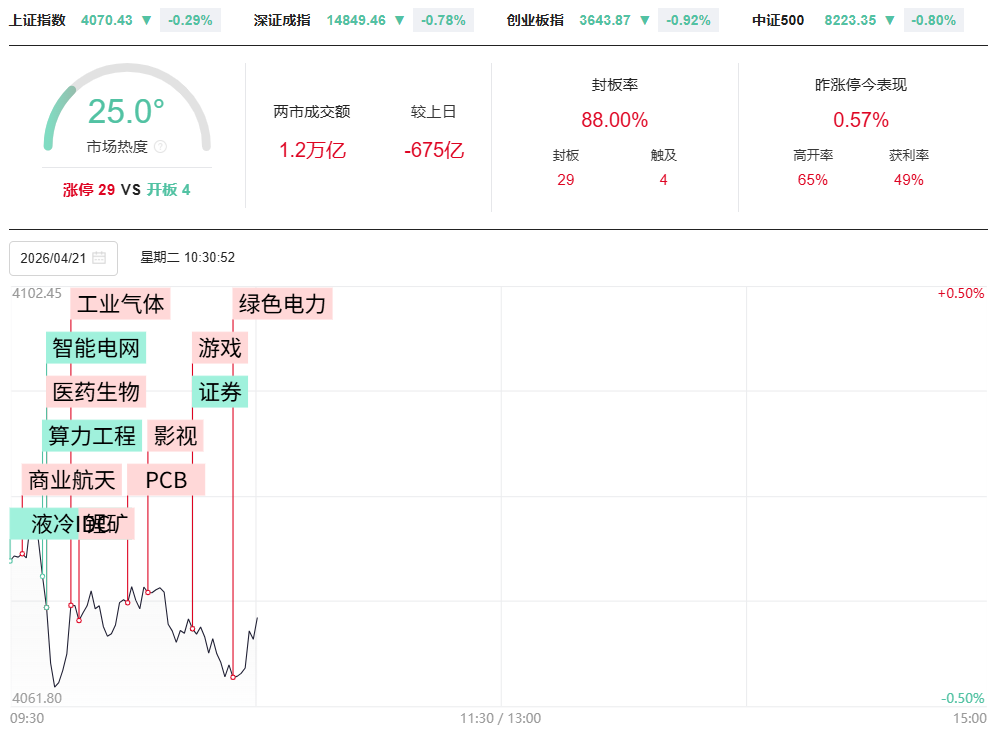The image size is (1004, 741).
Task: Click the down arrow beside 深证成指 value
Action: tap(400, 20)
